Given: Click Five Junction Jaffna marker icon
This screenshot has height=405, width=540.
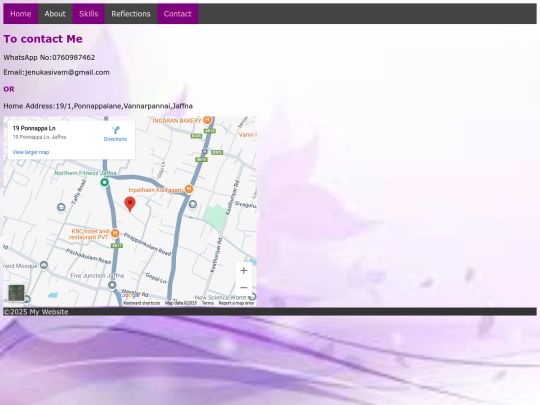Looking at the screenshot, I should (112, 285).
